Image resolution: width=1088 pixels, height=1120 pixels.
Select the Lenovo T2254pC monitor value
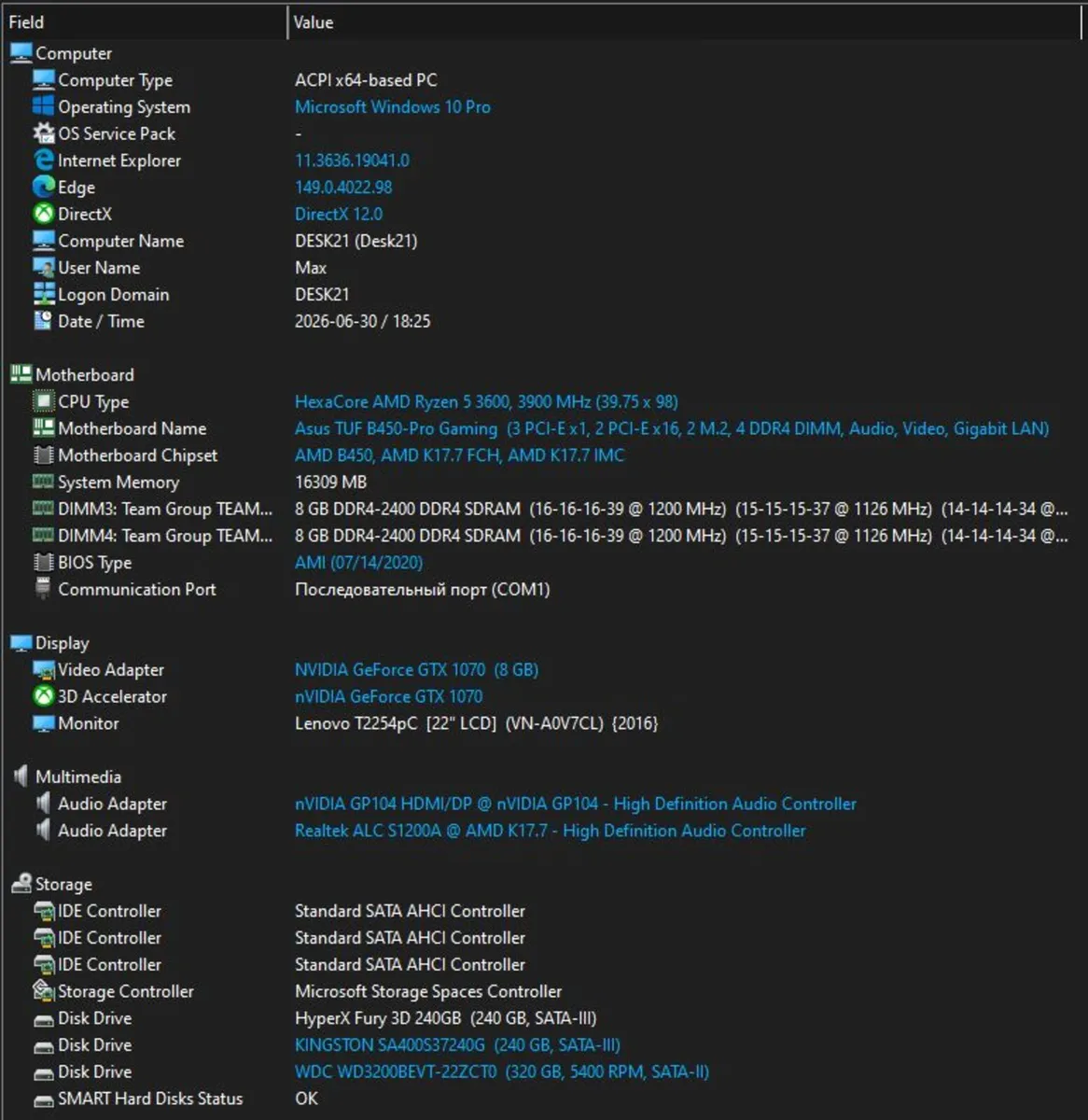(476, 723)
